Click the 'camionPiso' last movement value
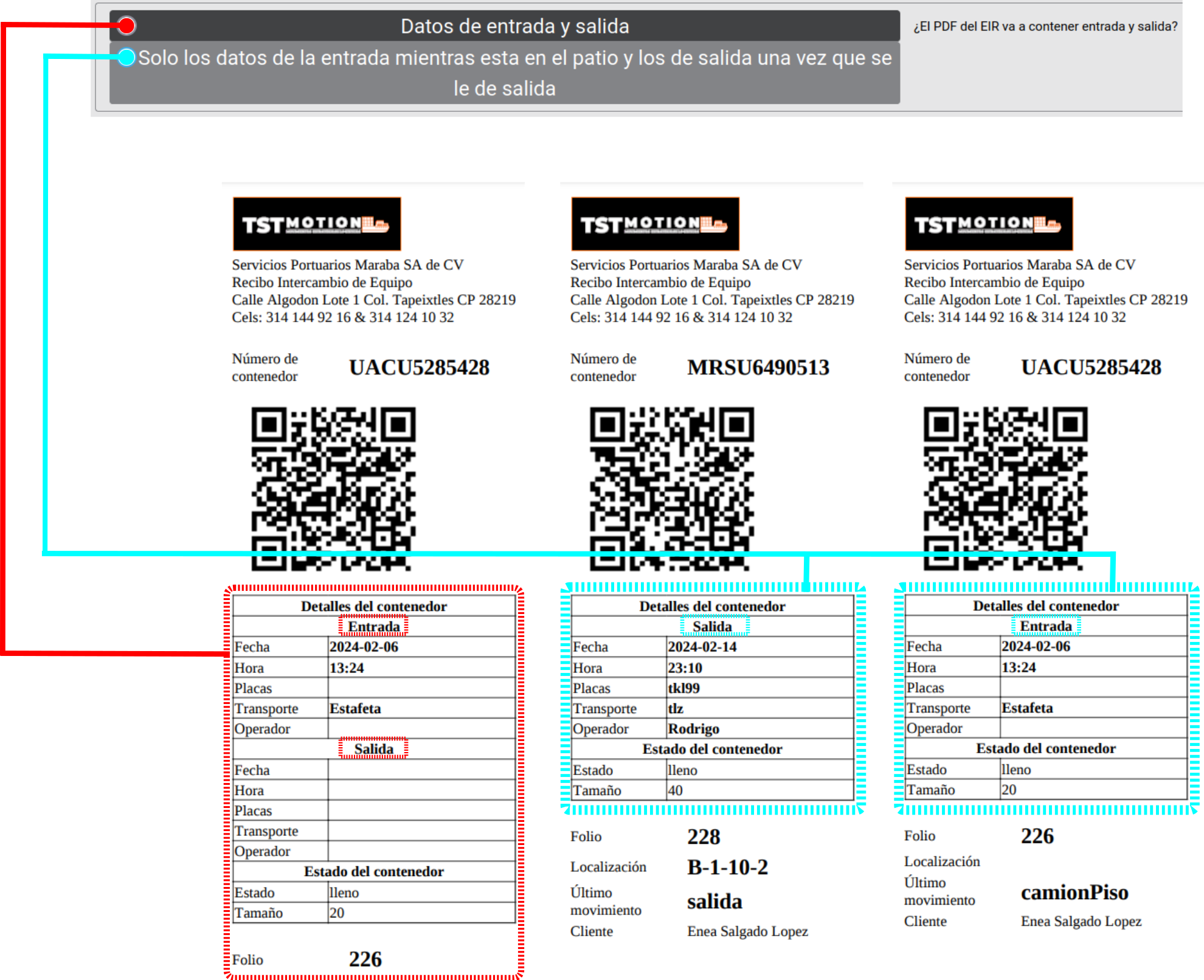This screenshot has height=980, width=1204. pyautogui.click(x=1074, y=892)
